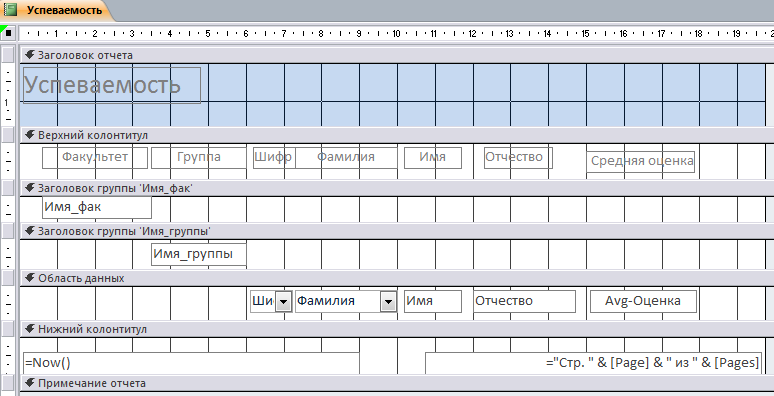
Task: Click the report selector square at ruler corner
Action: (8, 34)
